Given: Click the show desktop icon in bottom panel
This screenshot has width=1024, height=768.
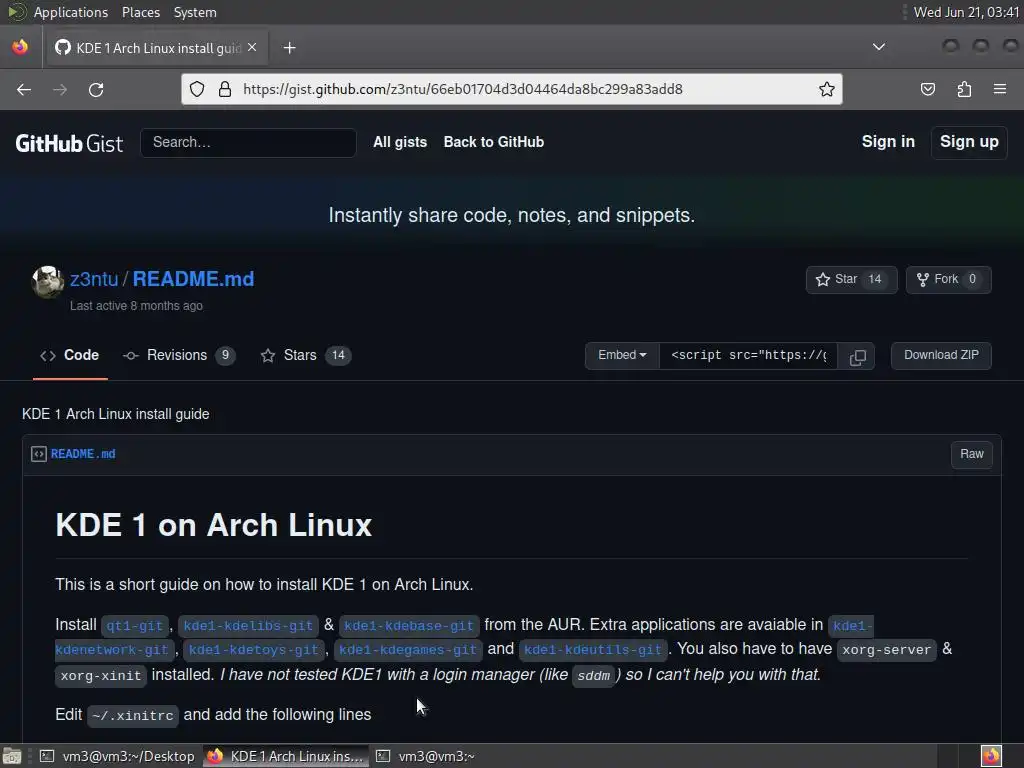Looking at the screenshot, I should 12,756.
